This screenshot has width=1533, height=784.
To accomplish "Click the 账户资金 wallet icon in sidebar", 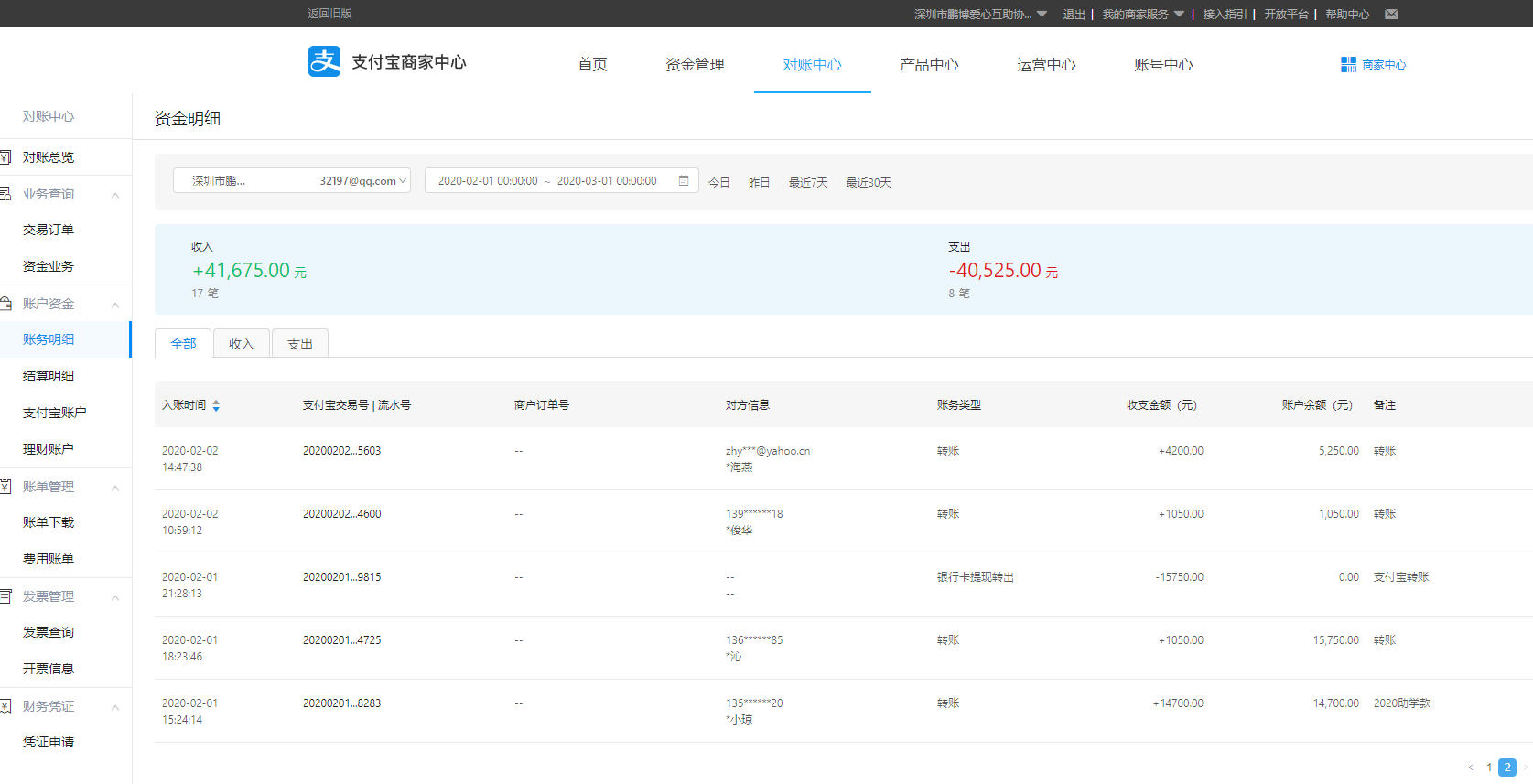I will coord(5,304).
